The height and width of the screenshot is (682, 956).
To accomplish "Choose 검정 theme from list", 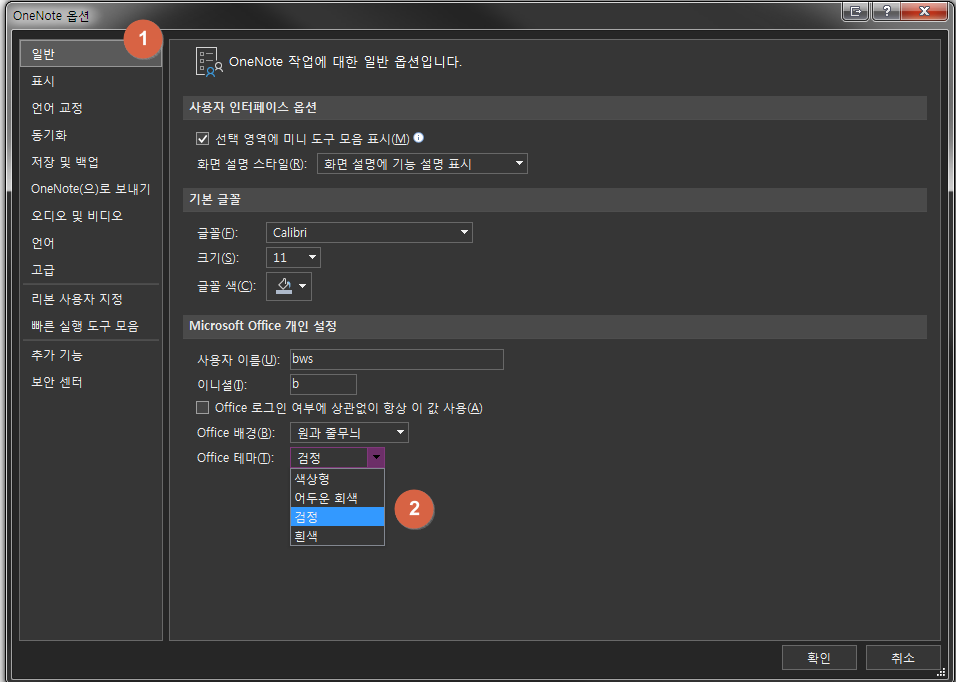I will click(x=337, y=517).
